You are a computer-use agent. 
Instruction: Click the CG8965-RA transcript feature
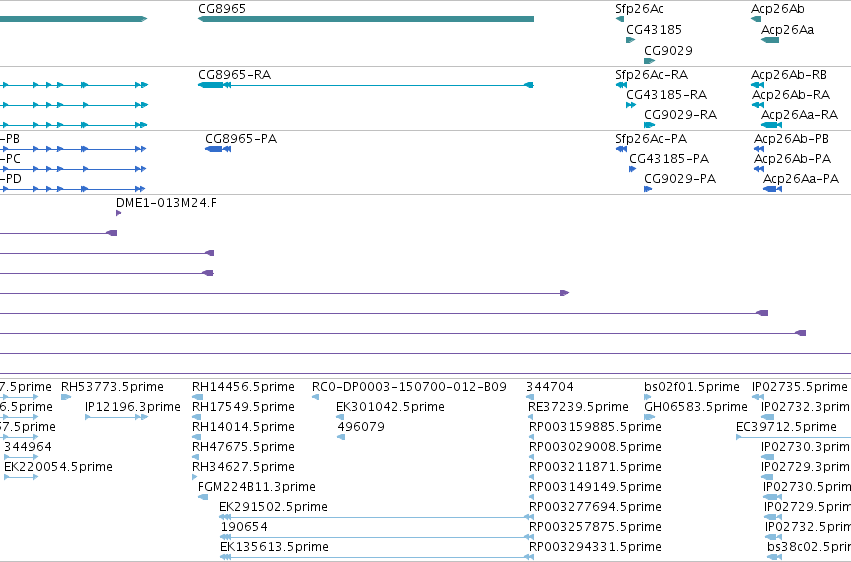point(366,85)
